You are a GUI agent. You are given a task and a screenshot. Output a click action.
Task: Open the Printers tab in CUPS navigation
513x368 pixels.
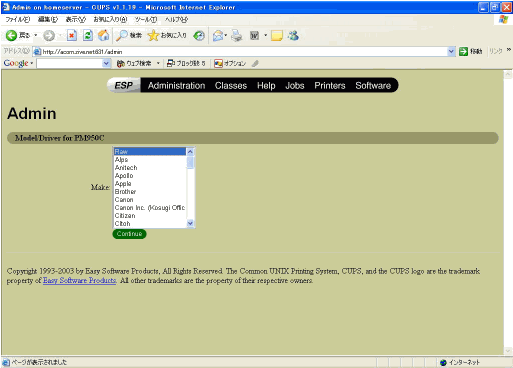[x=330, y=86]
